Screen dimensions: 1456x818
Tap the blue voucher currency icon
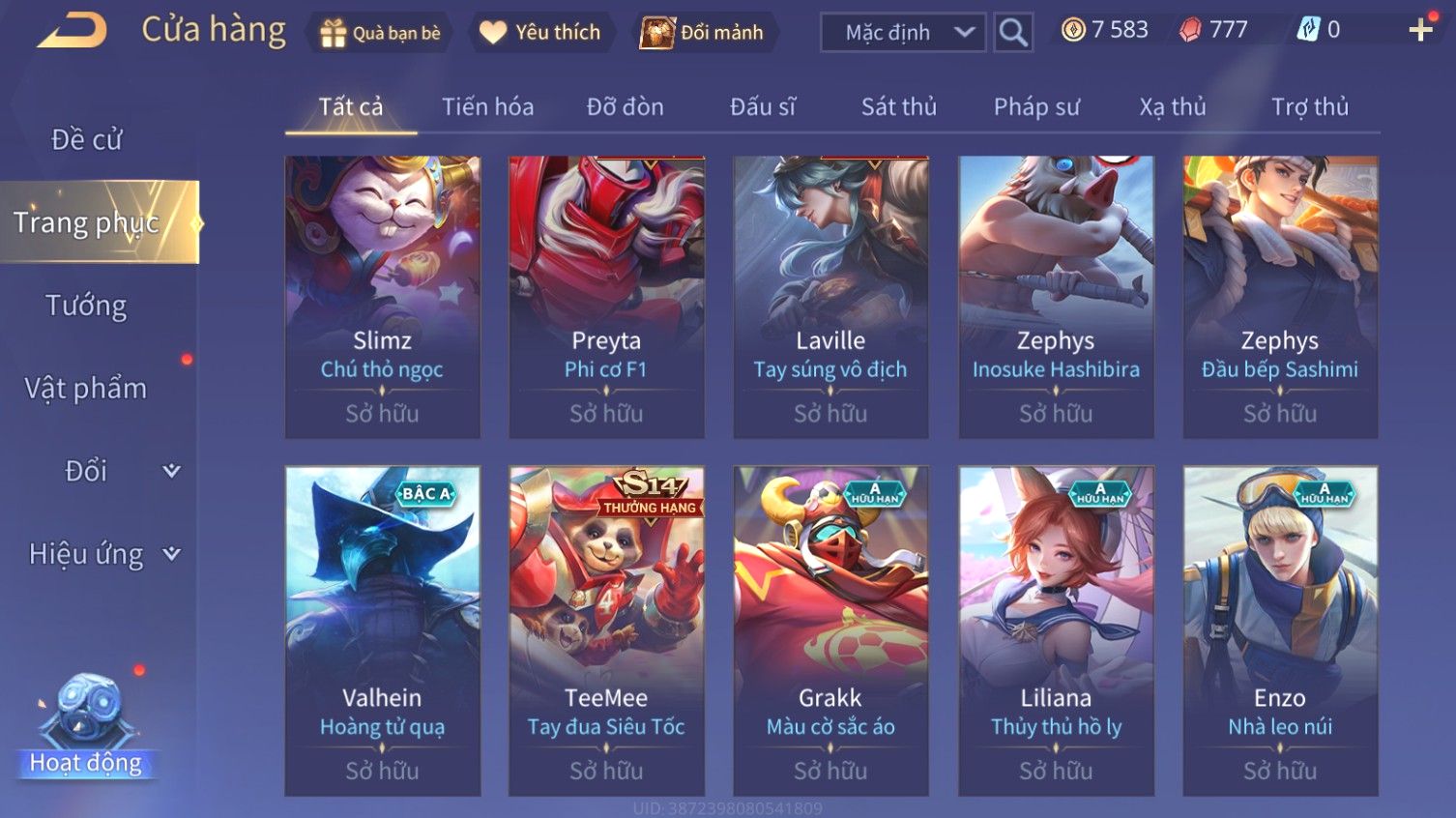tap(1308, 30)
